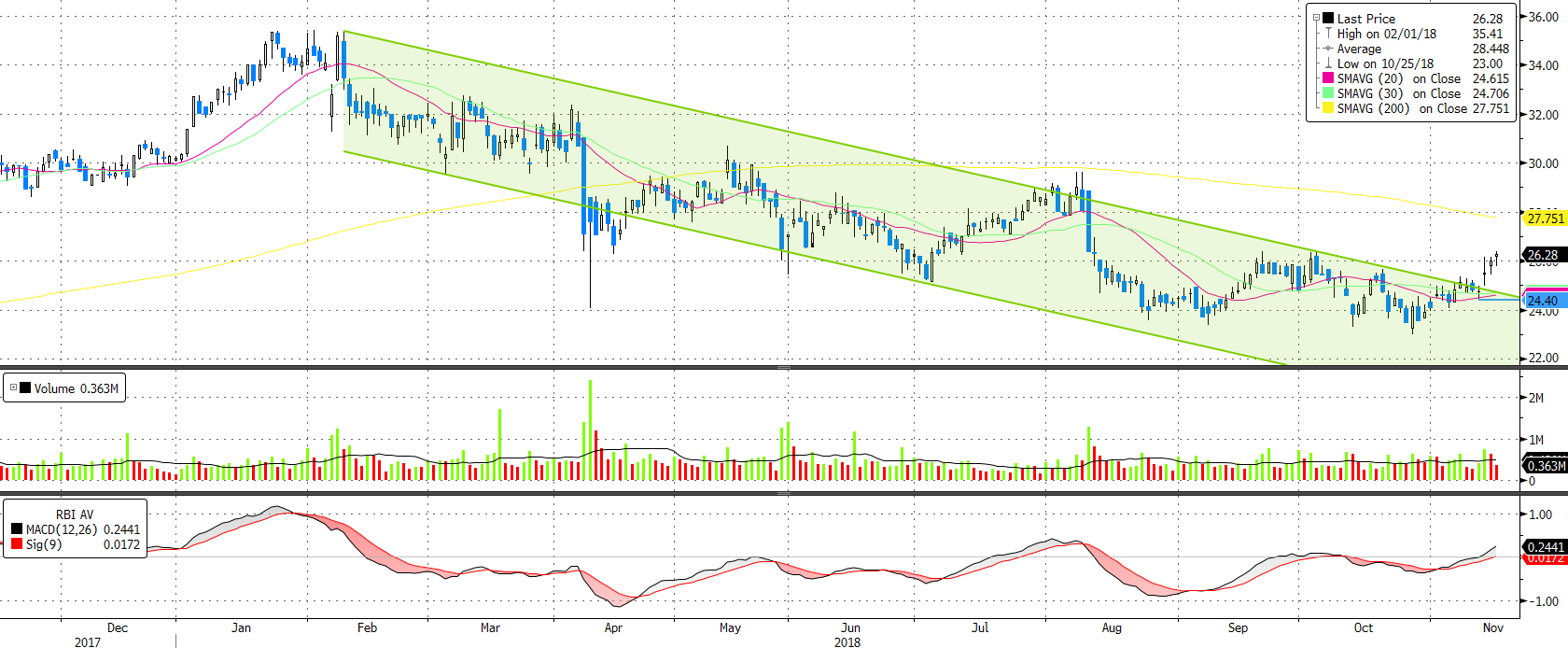
Task: Click the 'May' month label on time axis
Action: click(x=730, y=627)
